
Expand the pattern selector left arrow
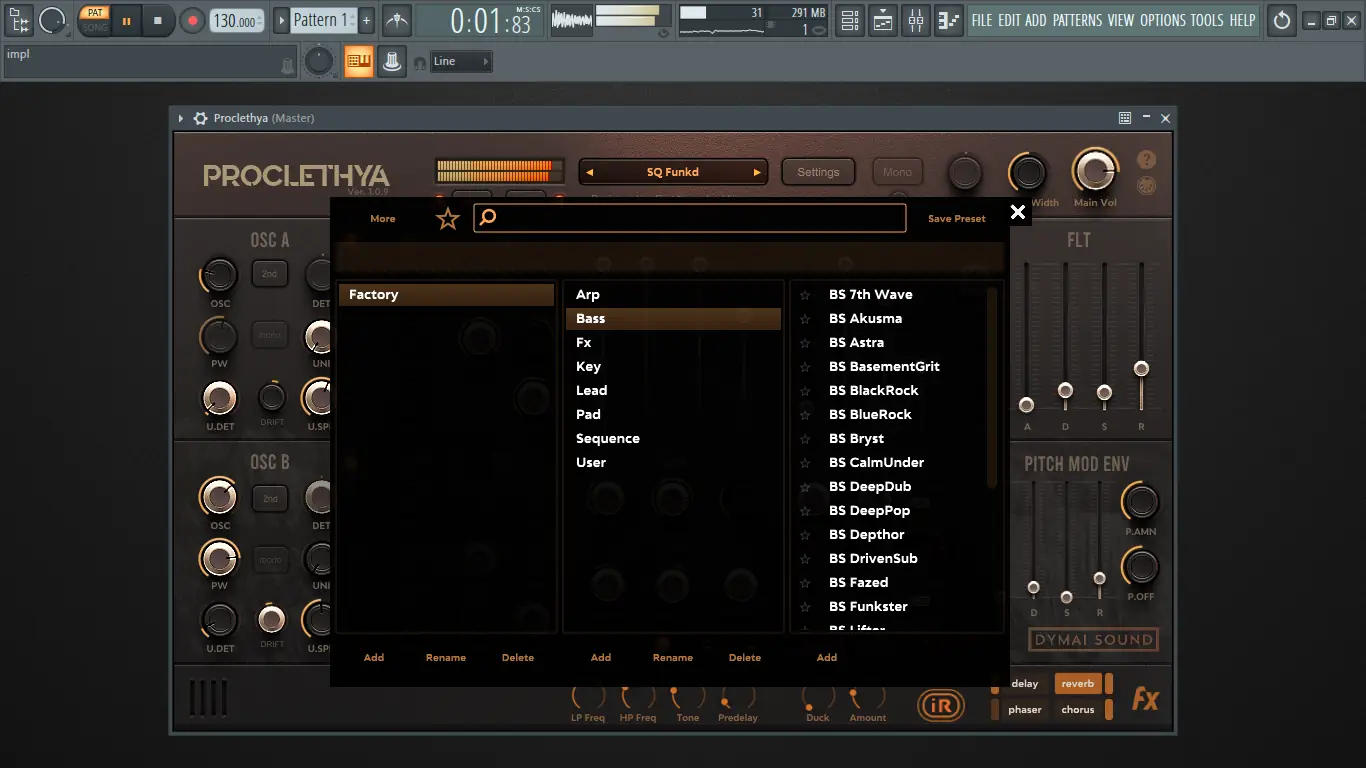click(281, 20)
